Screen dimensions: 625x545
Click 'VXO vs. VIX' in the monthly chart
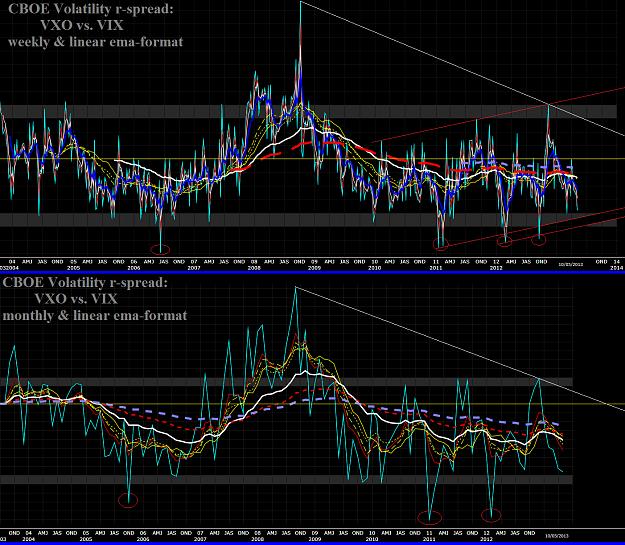[x=76, y=299]
